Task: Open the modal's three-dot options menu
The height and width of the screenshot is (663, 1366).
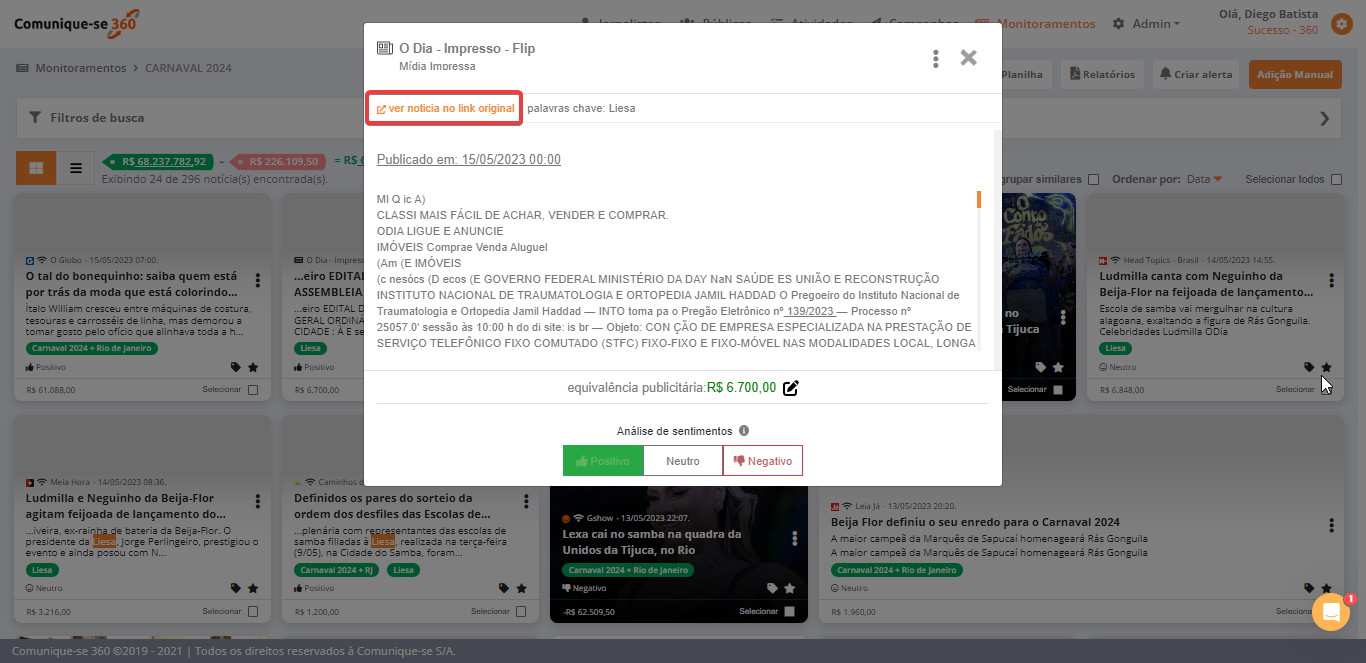Action: 936,59
